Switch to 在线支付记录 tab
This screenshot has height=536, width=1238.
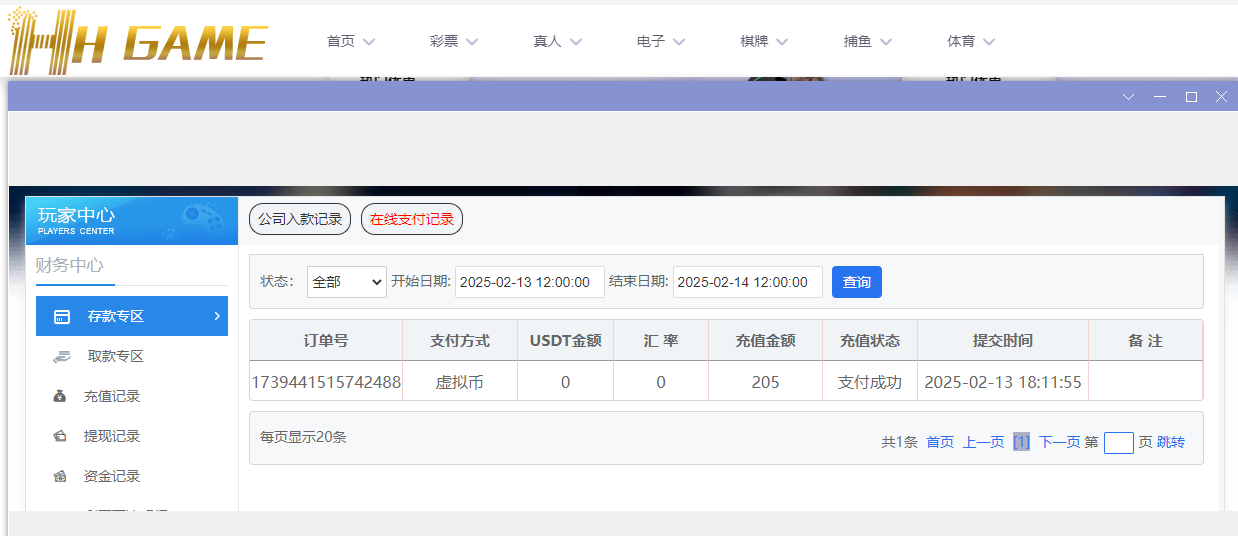click(412, 219)
